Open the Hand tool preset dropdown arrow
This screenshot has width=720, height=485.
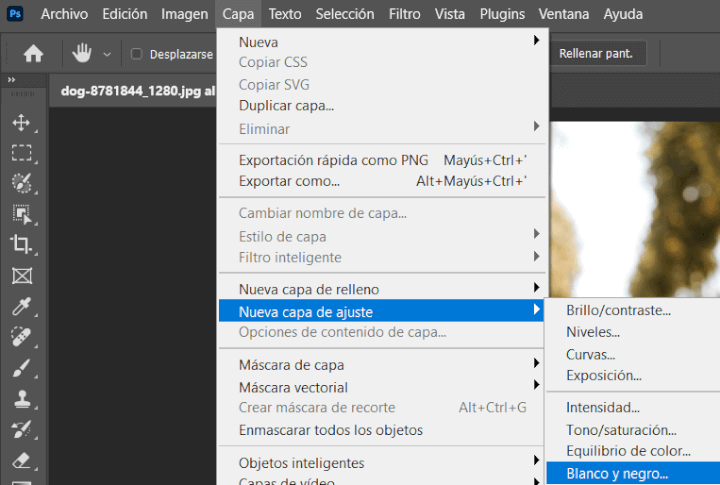click(107, 54)
